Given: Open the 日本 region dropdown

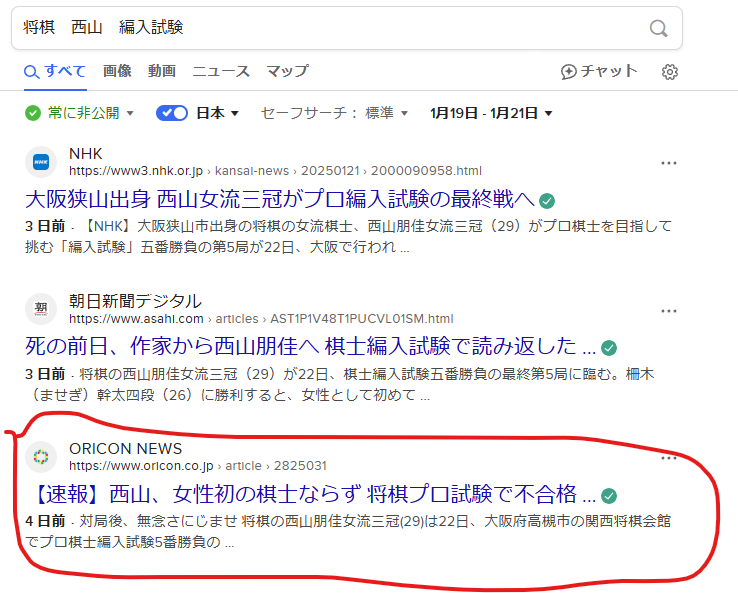Looking at the screenshot, I should click(x=217, y=113).
